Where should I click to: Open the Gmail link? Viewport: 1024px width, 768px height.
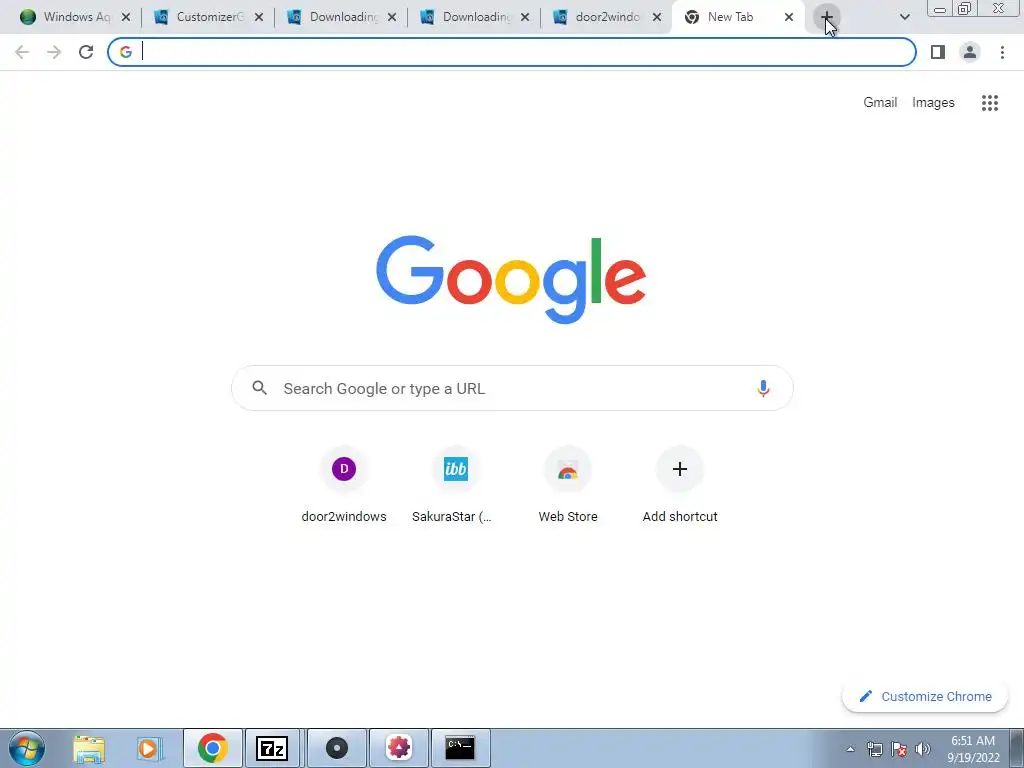click(880, 103)
